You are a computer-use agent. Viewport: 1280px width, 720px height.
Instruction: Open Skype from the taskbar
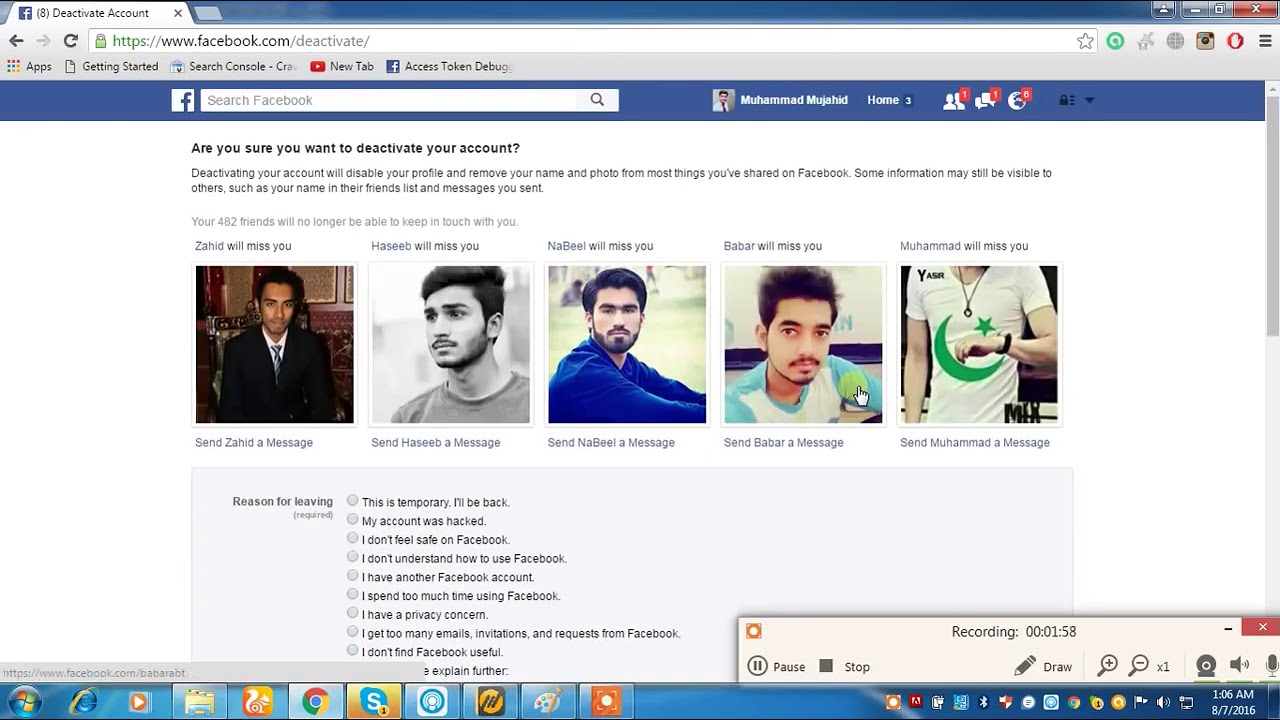[x=374, y=702]
